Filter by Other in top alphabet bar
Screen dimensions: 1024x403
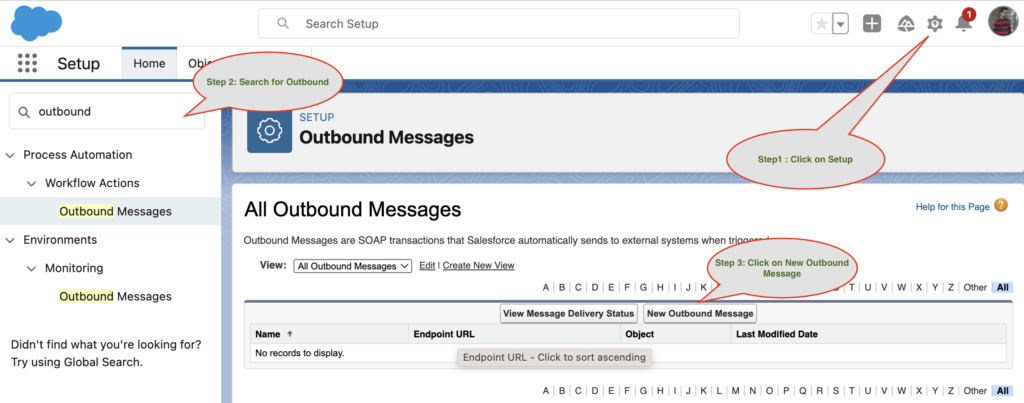pos(975,287)
